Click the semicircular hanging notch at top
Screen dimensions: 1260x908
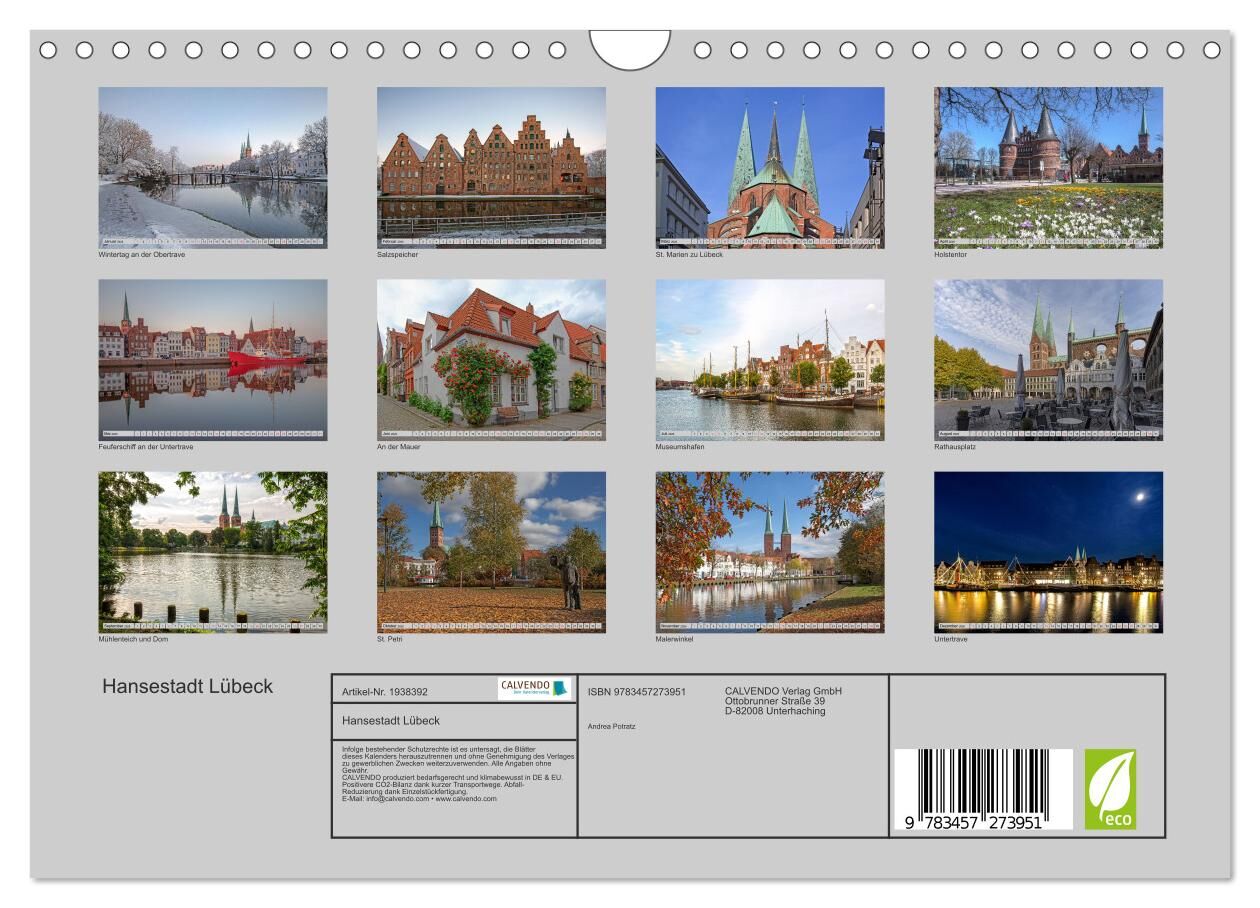coord(629,48)
